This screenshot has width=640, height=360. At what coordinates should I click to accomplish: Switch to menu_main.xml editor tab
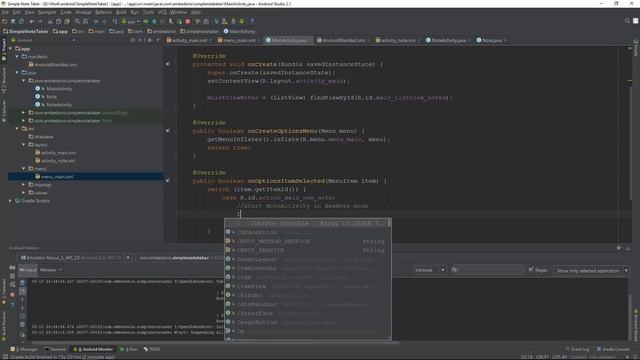click(x=239, y=40)
